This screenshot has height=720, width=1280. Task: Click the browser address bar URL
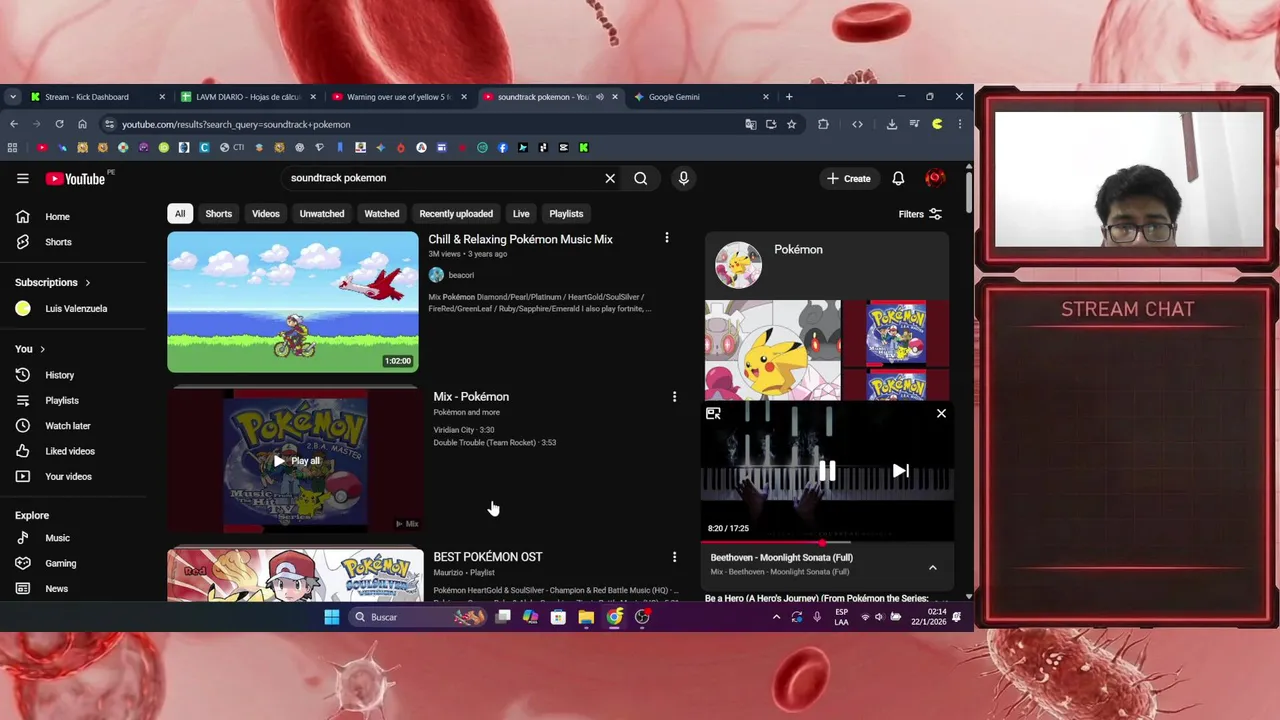tap(236, 124)
